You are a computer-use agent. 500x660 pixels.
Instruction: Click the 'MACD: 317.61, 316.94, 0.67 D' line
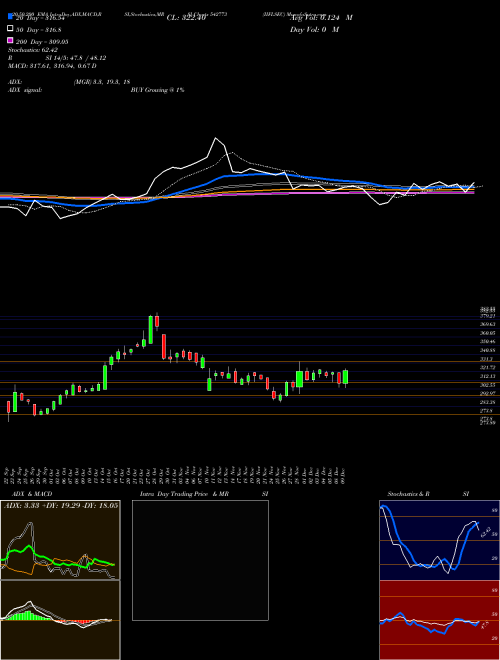(x=52, y=66)
